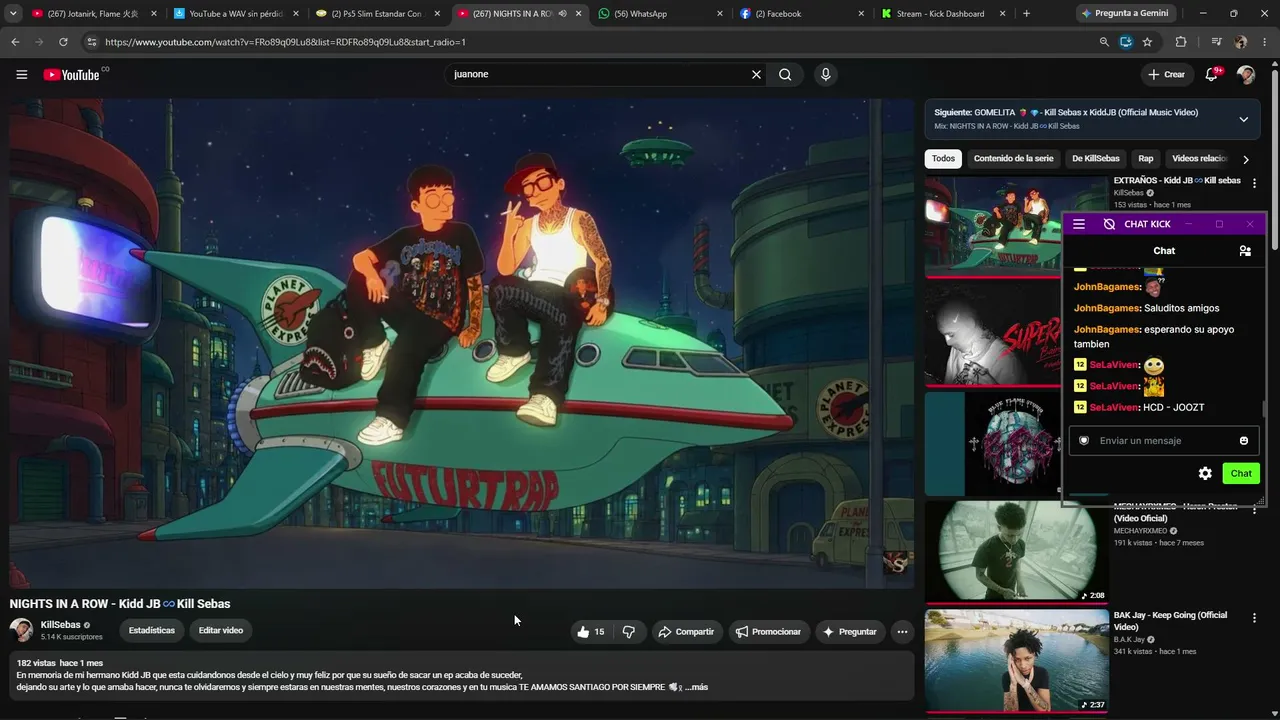
Task: Open the Chrome profile avatar
Action: coord(1241,42)
